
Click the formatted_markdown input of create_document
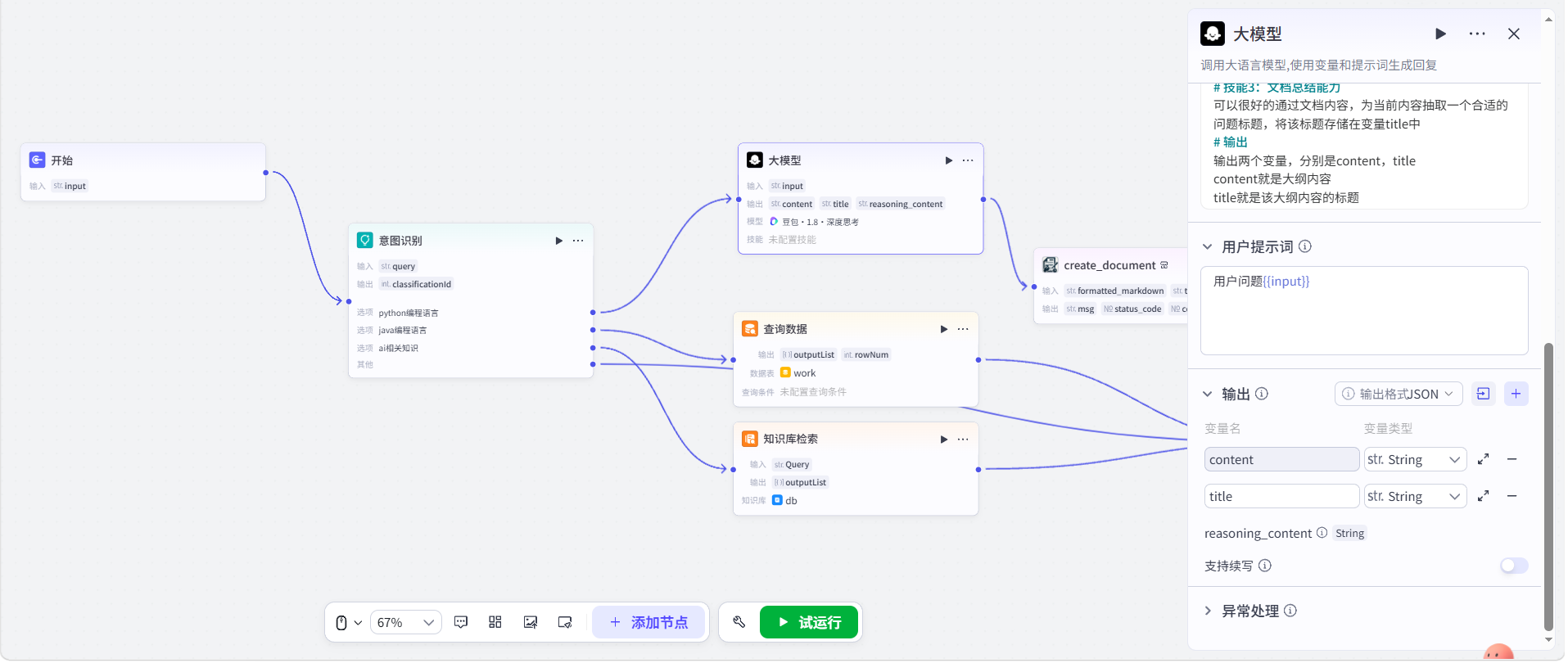(1115, 291)
